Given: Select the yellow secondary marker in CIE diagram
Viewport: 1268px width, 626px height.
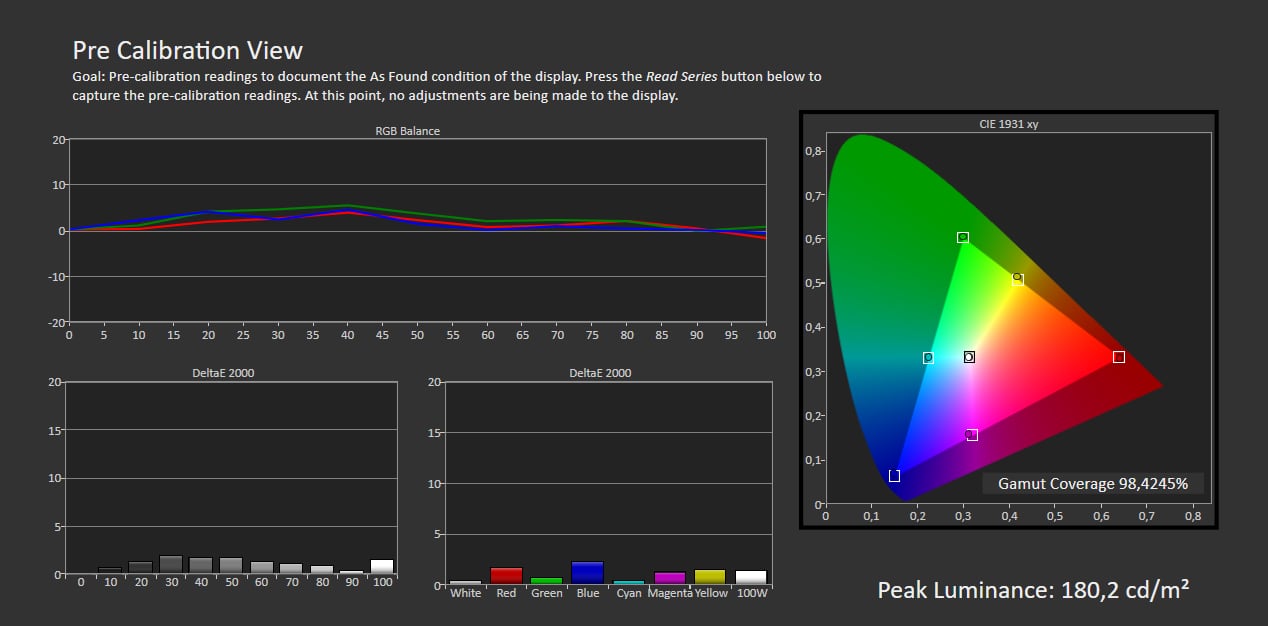Looking at the screenshot, I should tap(1017, 280).
